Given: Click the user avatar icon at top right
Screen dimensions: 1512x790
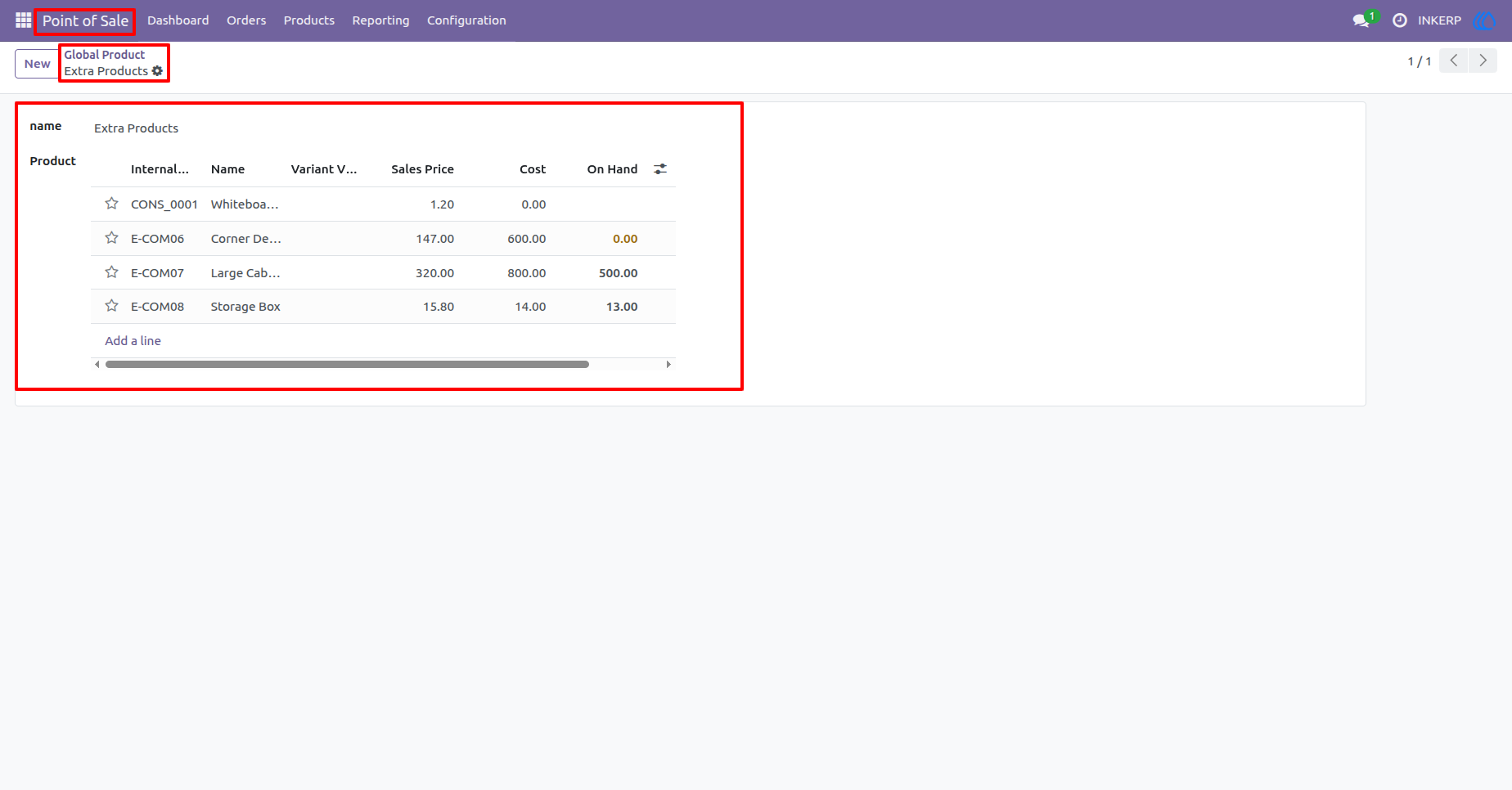Looking at the screenshot, I should click(1484, 20).
